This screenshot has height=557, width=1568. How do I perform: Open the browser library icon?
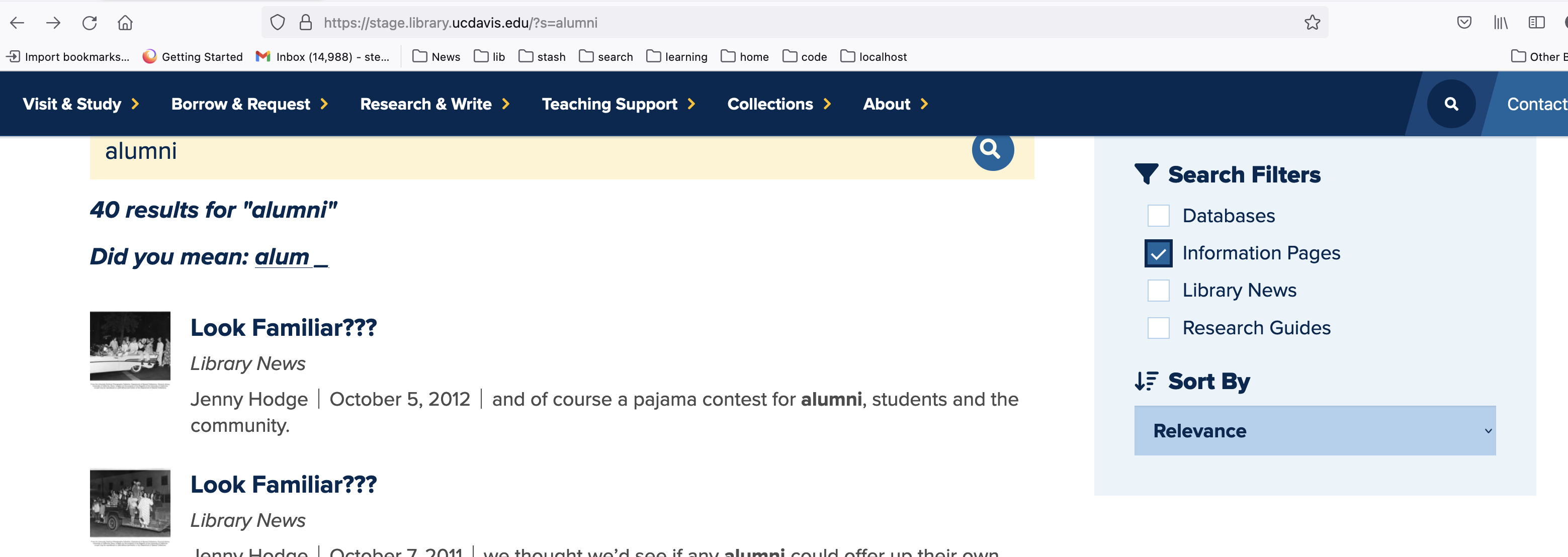click(x=1500, y=23)
